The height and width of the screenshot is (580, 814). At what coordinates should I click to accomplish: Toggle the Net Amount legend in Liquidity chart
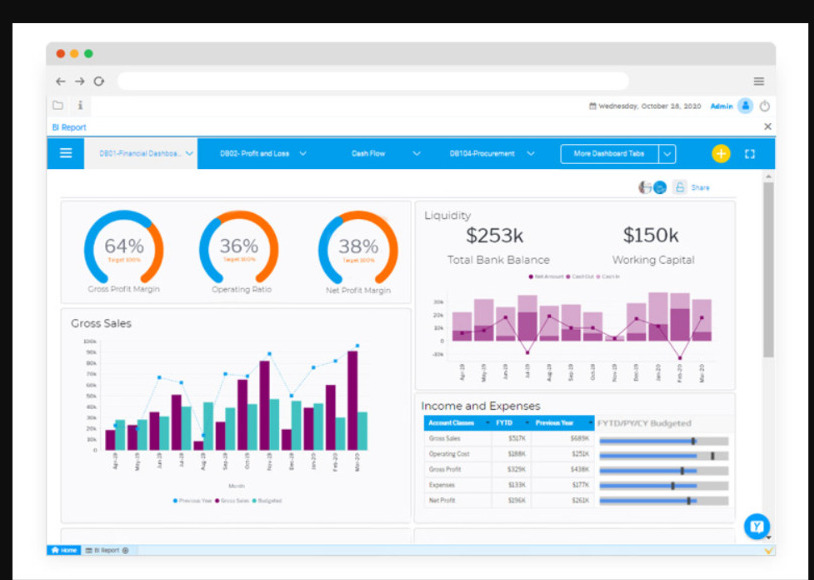[546, 277]
